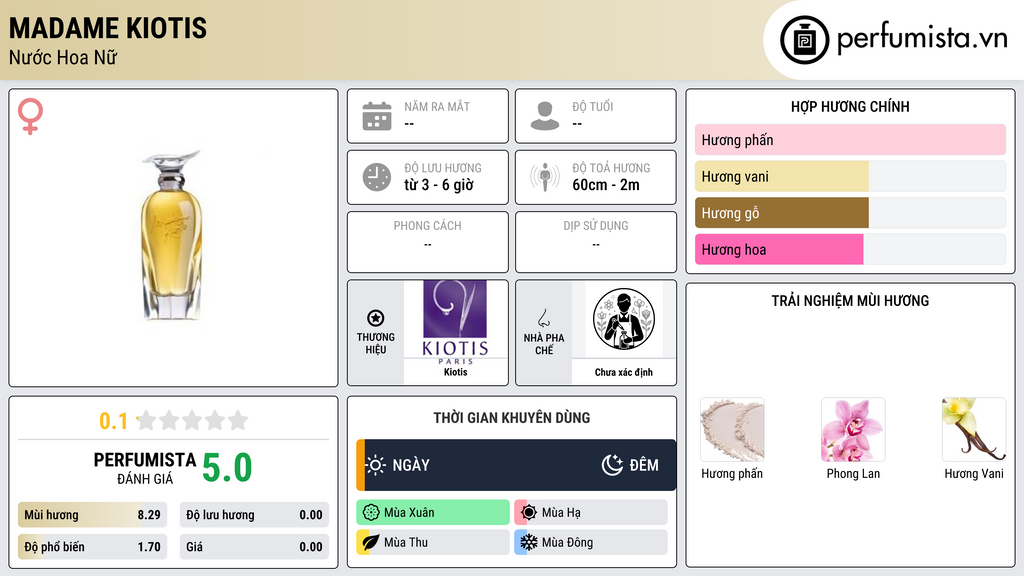Click the five-star rating row
This screenshot has height=576, width=1024.
193,421
